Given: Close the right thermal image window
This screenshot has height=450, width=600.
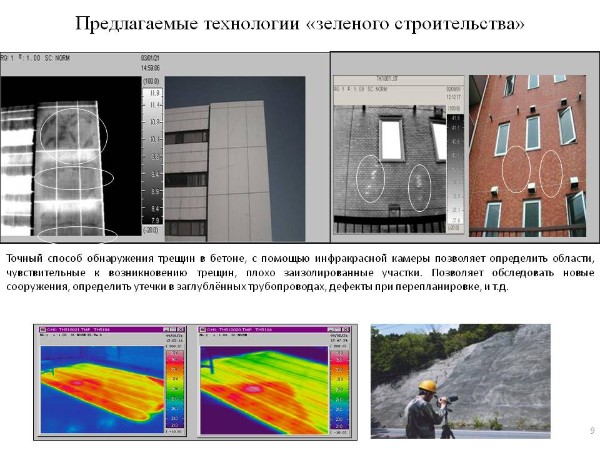Looking at the screenshot, I should 345,329.
